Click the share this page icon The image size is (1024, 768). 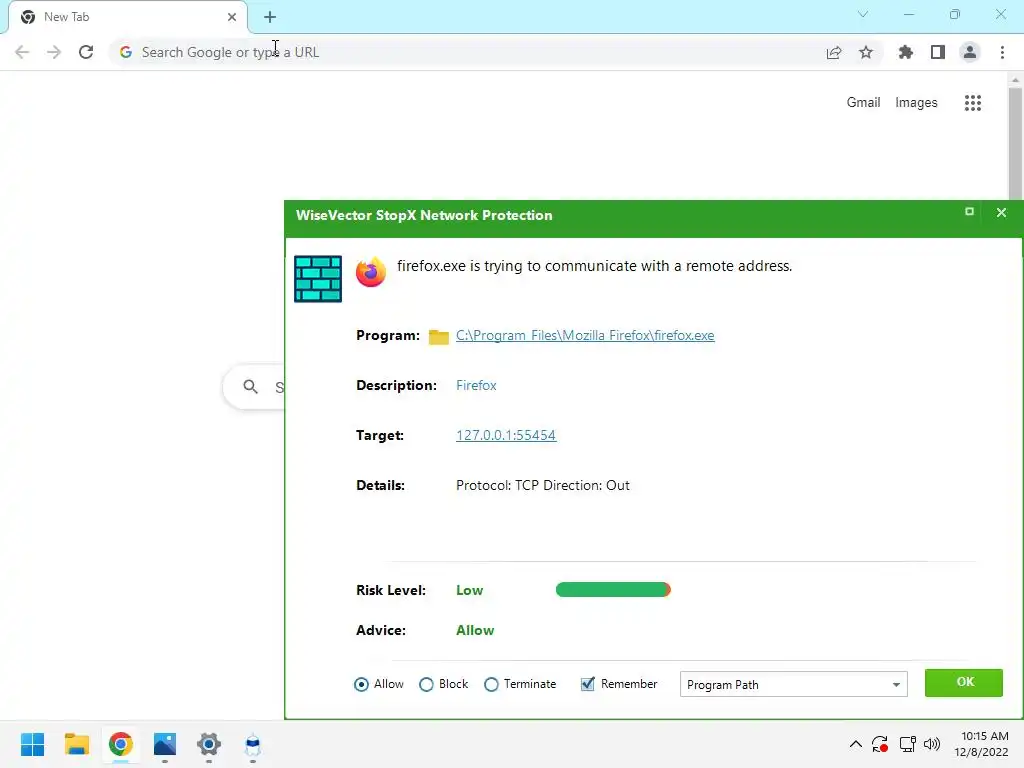point(834,52)
